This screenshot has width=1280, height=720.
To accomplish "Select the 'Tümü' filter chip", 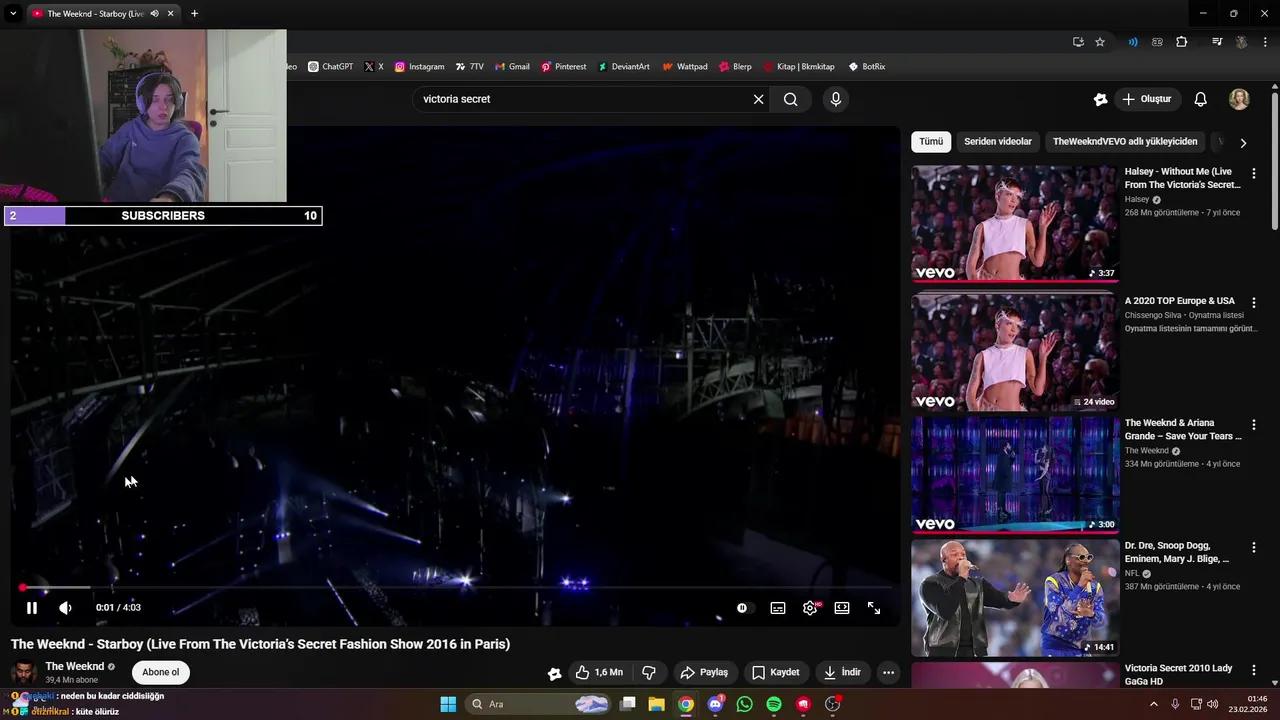I will pyautogui.click(x=931, y=142).
